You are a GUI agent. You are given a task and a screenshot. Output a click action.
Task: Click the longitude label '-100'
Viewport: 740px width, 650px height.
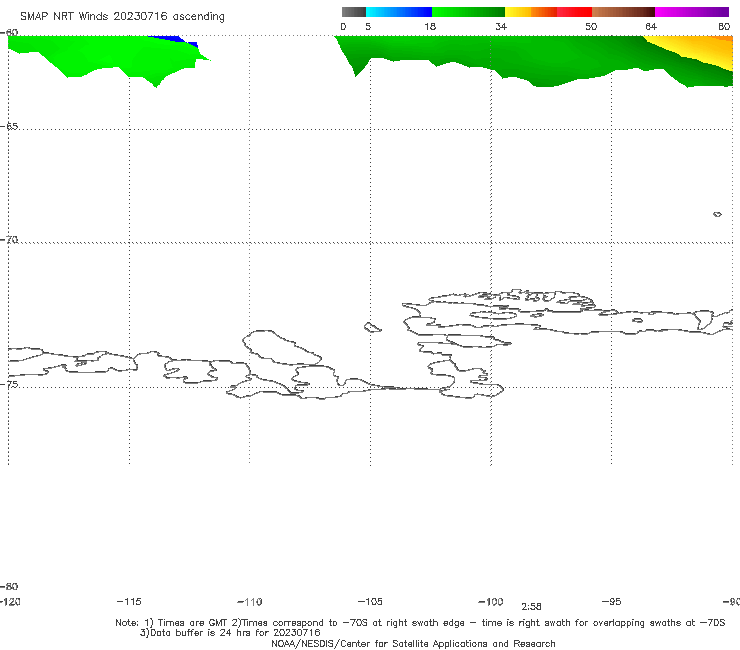(491, 601)
